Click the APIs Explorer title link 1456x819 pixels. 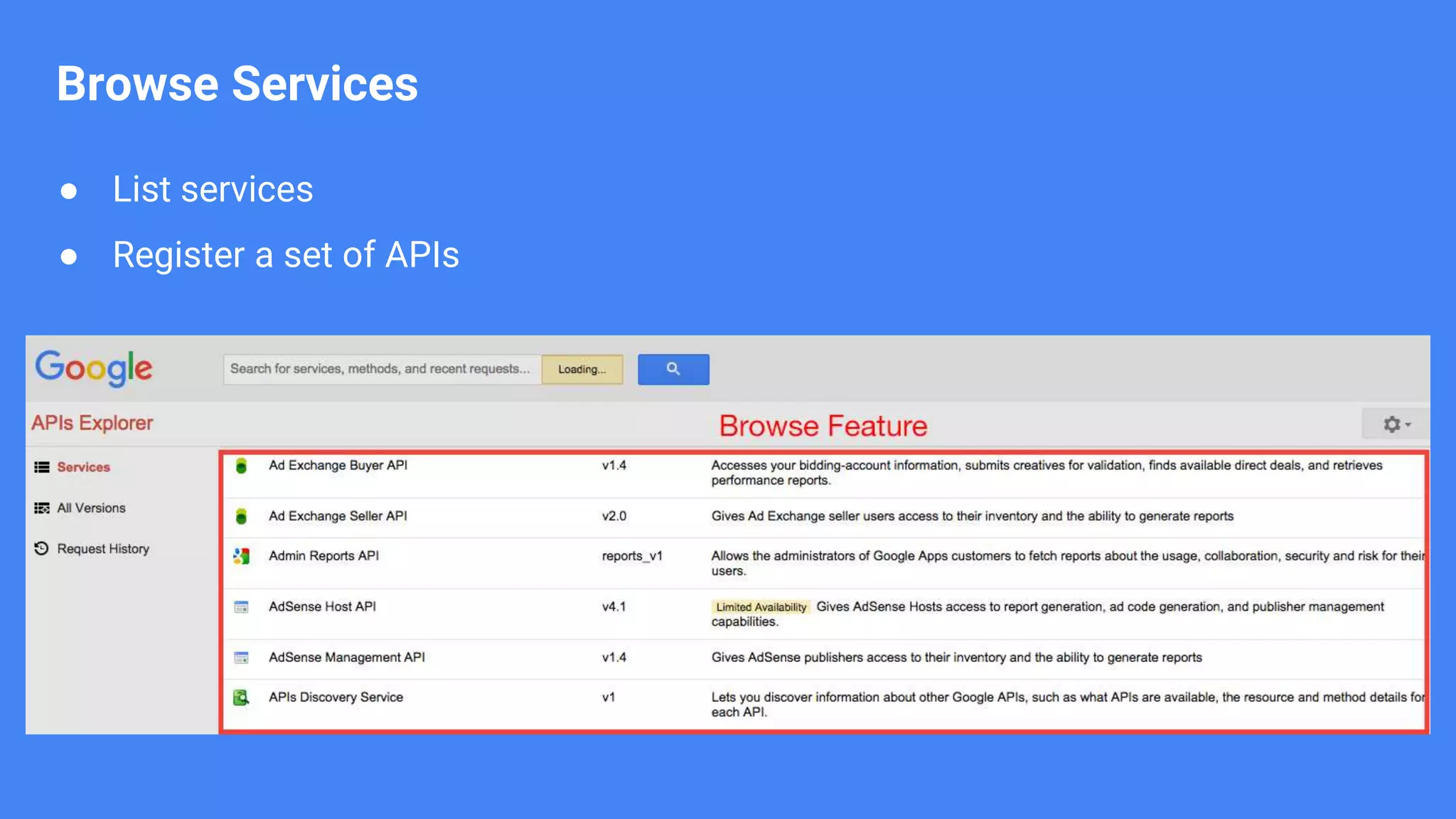pyautogui.click(x=92, y=422)
